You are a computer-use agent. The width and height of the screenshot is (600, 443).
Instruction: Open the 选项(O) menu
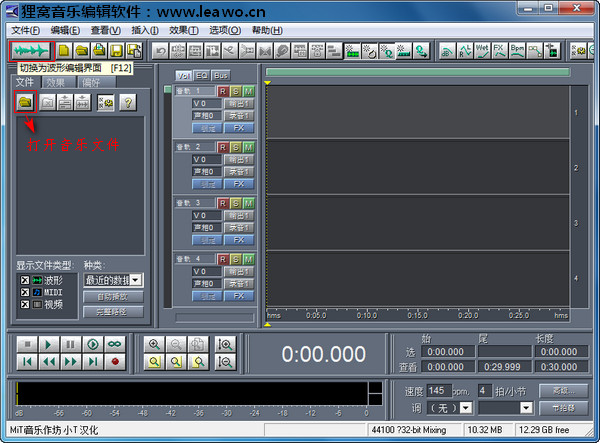[225, 30]
